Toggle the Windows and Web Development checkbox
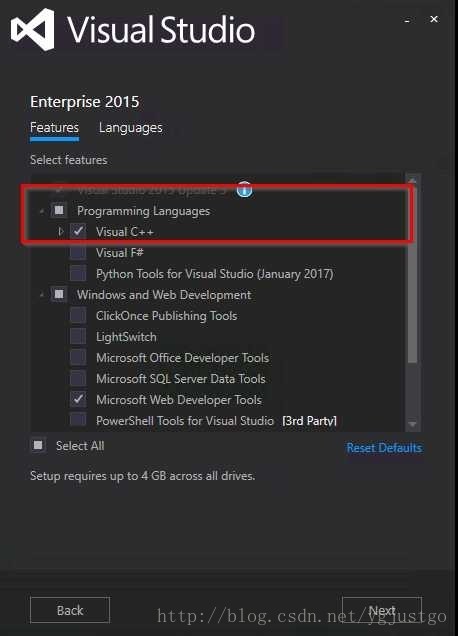The width and height of the screenshot is (458, 636). point(59,294)
